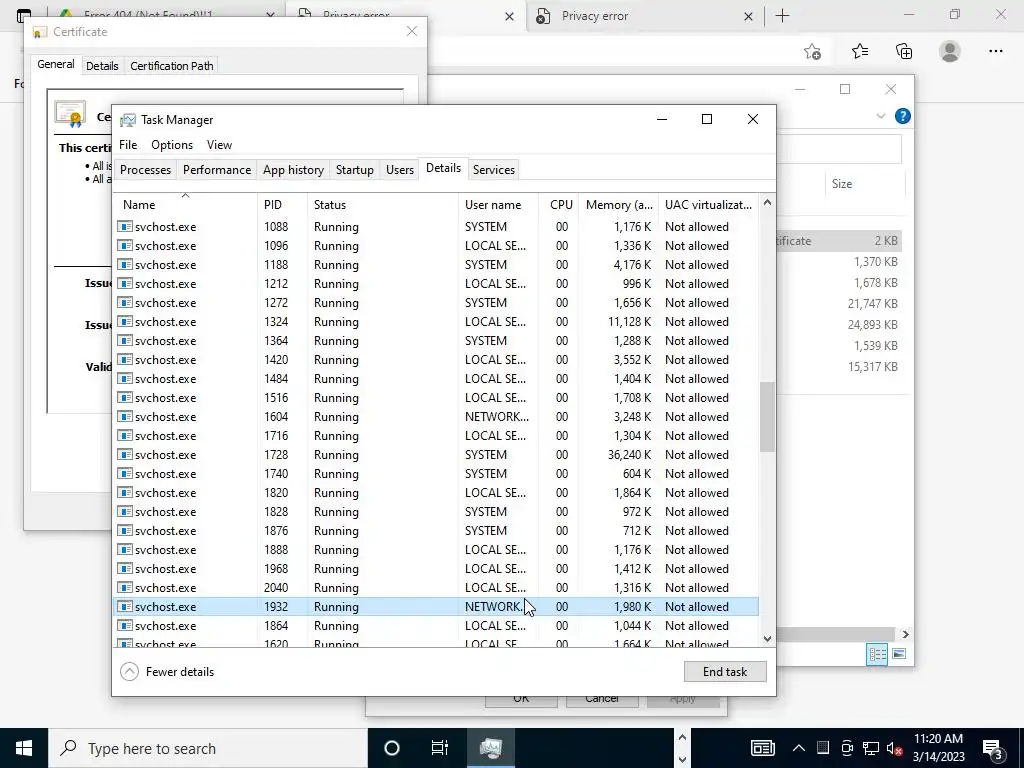Sort processes by the PID column
The image size is (1024, 768).
pos(282,204)
